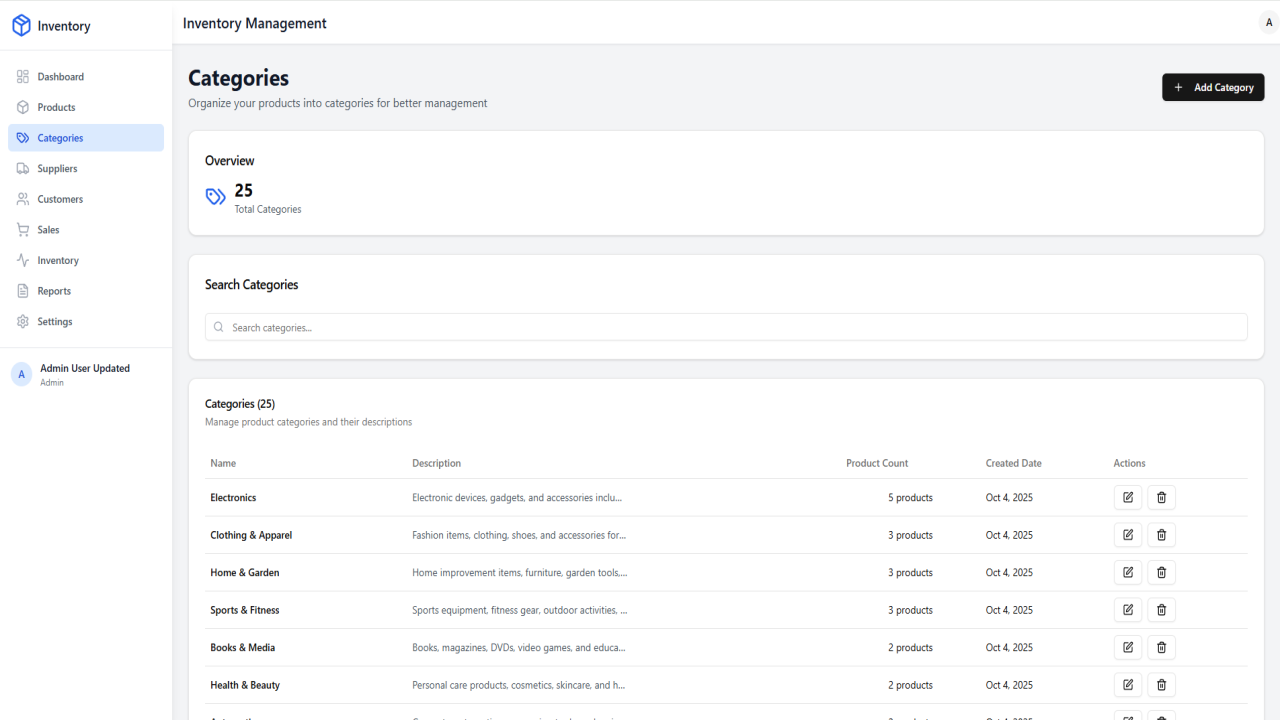The image size is (1280, 720).
Task: Open the Reports page
Action: [x=86, y=291]
